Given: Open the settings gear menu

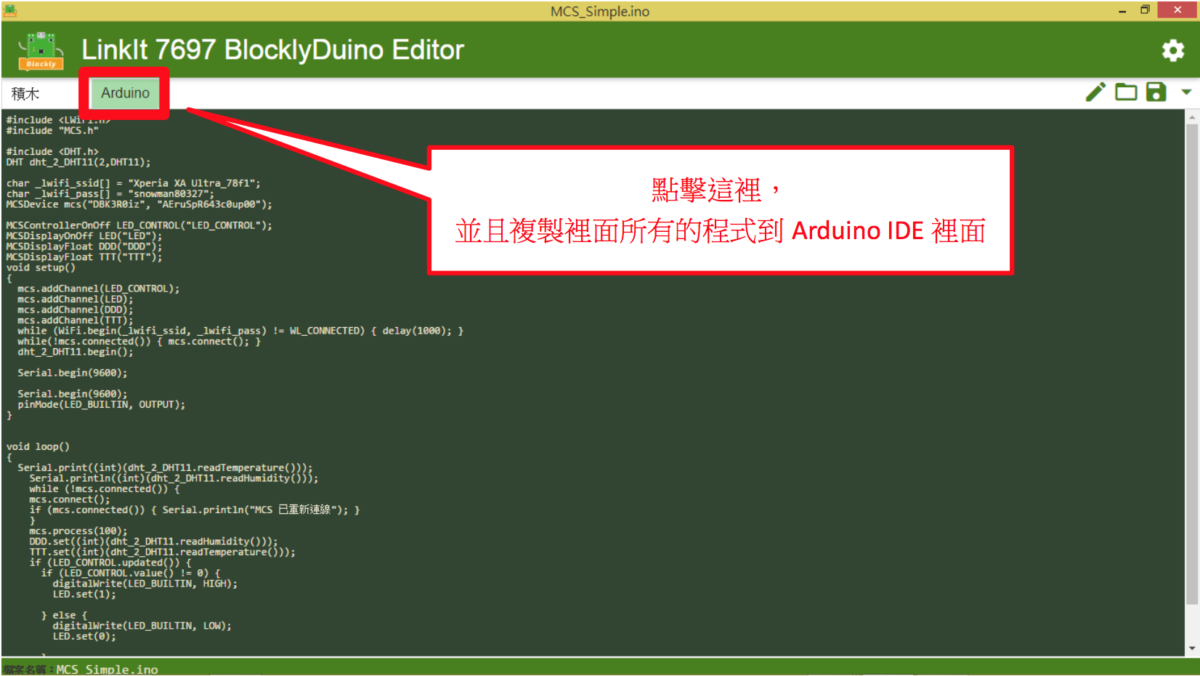Looking at the screenshot, I should point(1172,51).
